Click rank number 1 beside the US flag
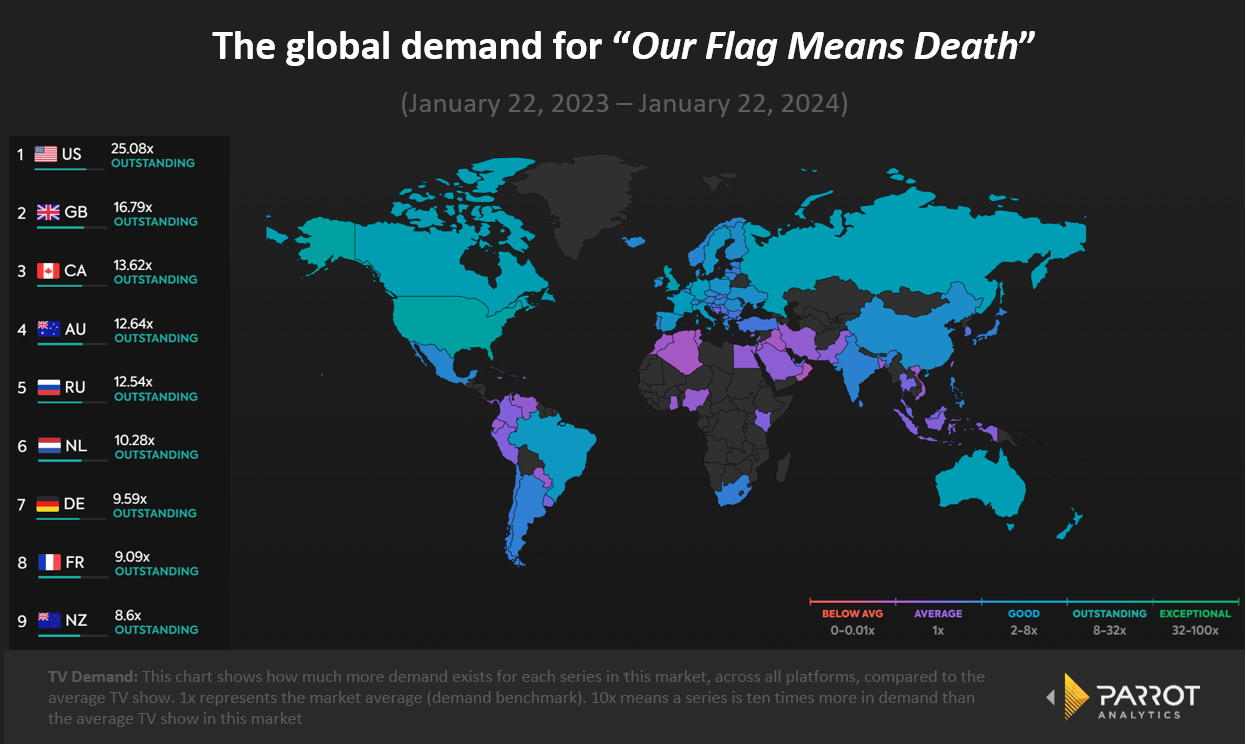This screenshot has height=744, width=1246. [x=19, y=154]
